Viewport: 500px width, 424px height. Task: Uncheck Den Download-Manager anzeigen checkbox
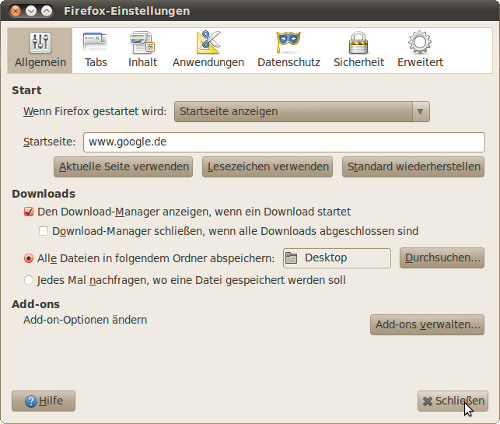point(29,212)
